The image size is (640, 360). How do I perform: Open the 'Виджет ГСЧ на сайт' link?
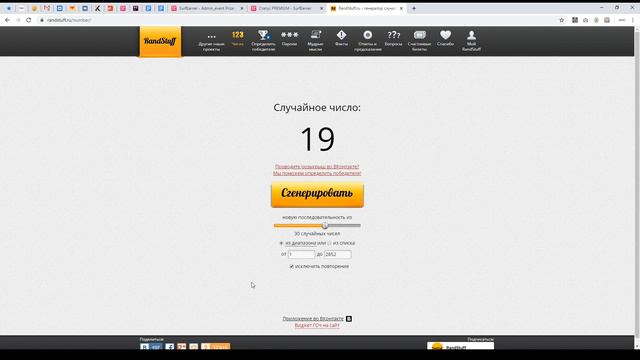tap(317, 325)
